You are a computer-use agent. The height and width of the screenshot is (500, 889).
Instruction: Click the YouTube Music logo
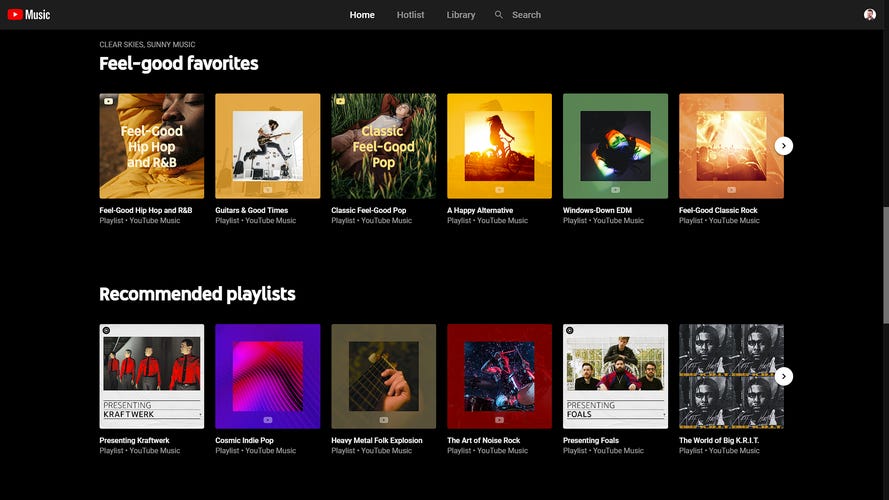[x=29, y=15]
